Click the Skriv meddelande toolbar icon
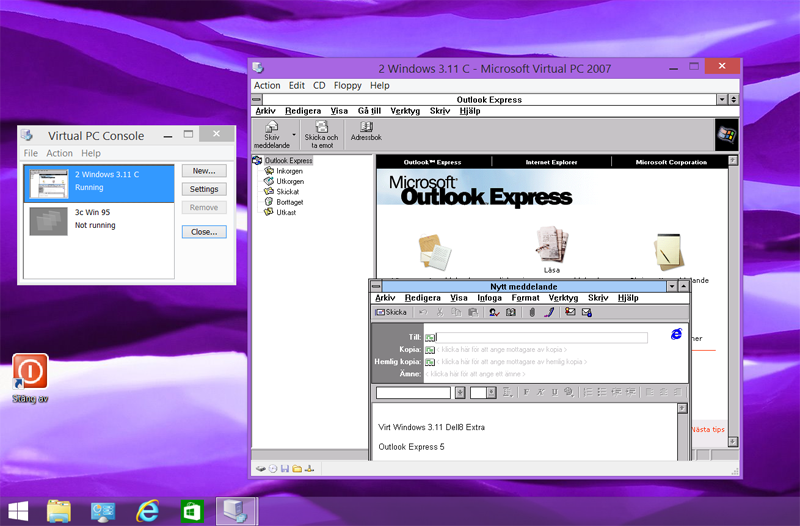Image resolution: width=800 pixels, height=526 pixels. click(271, 134)
